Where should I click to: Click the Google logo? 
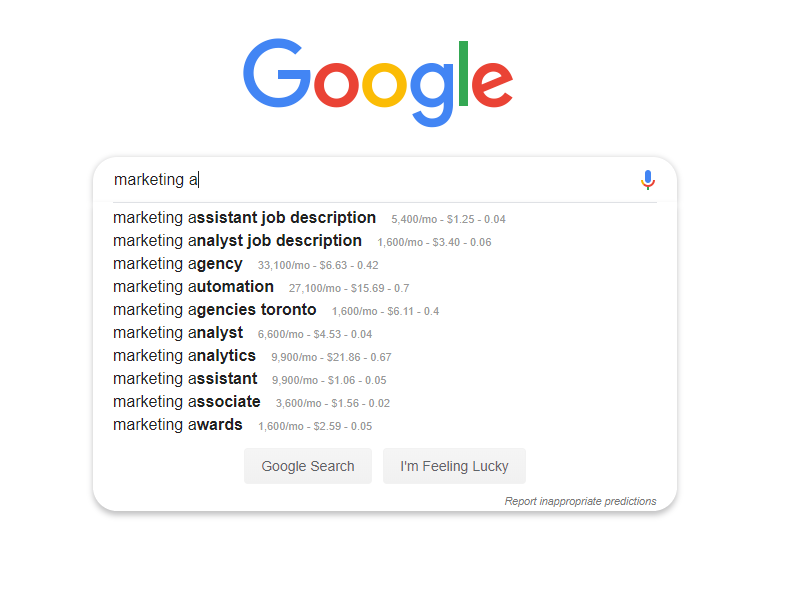(378, 83)
